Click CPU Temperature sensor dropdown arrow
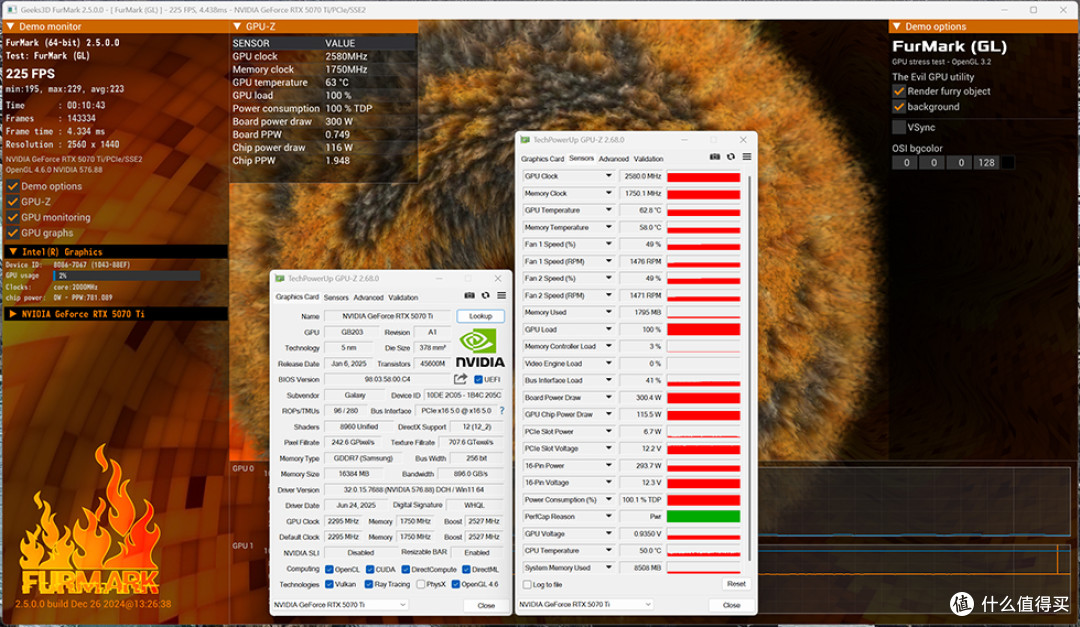This screenshot has height=627, width=1080. point(608,551)
